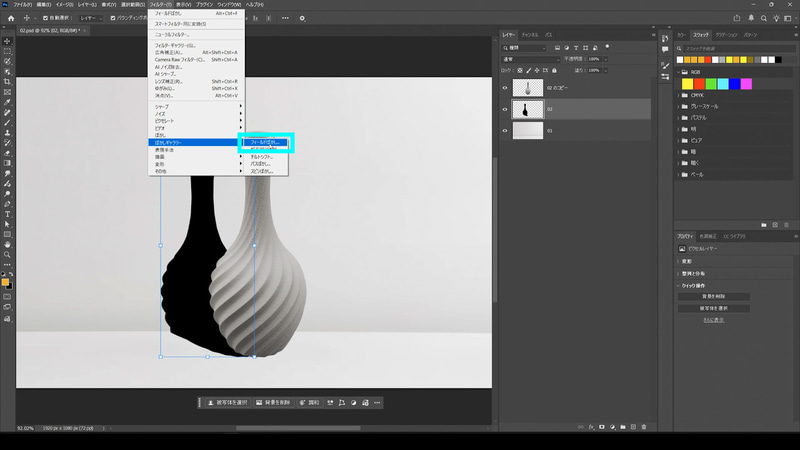Image resolution: width=800 pixels, height=450 pixels.
Task: Hide the '01' layer
Action: pos(505,131)
